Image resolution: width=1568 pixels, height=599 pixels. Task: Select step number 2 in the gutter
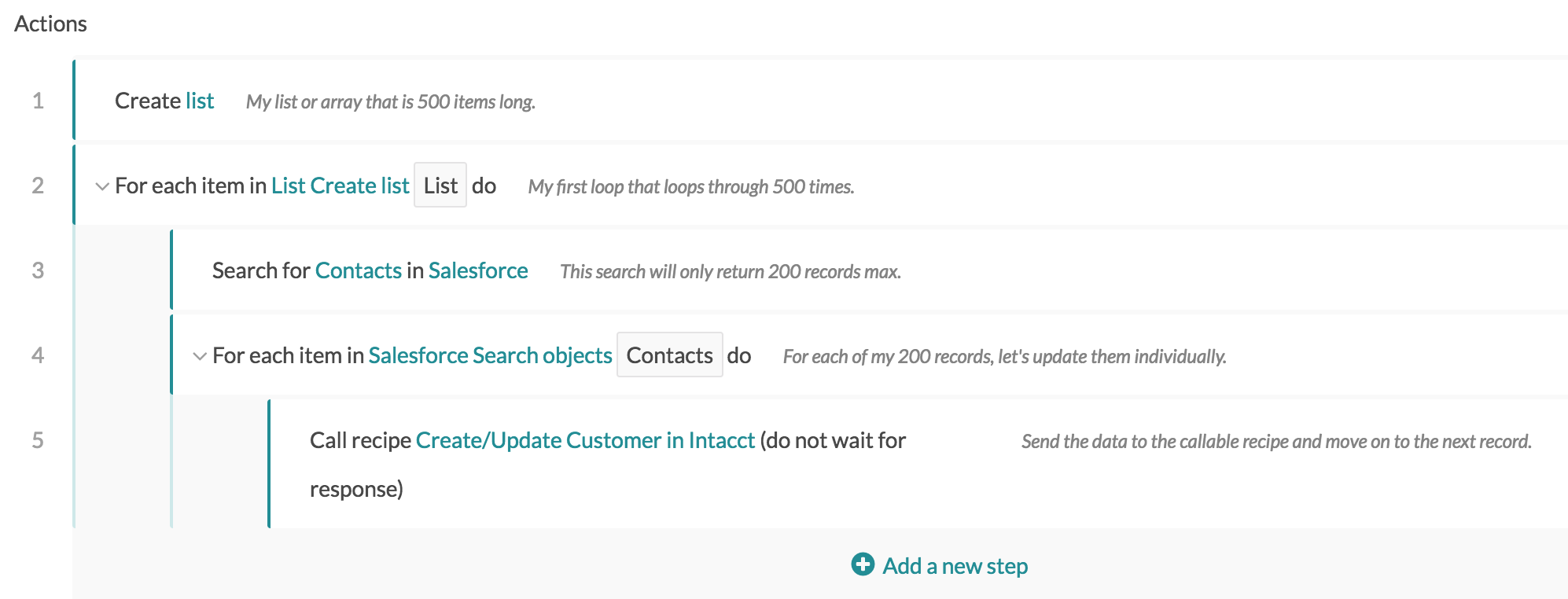38,186
